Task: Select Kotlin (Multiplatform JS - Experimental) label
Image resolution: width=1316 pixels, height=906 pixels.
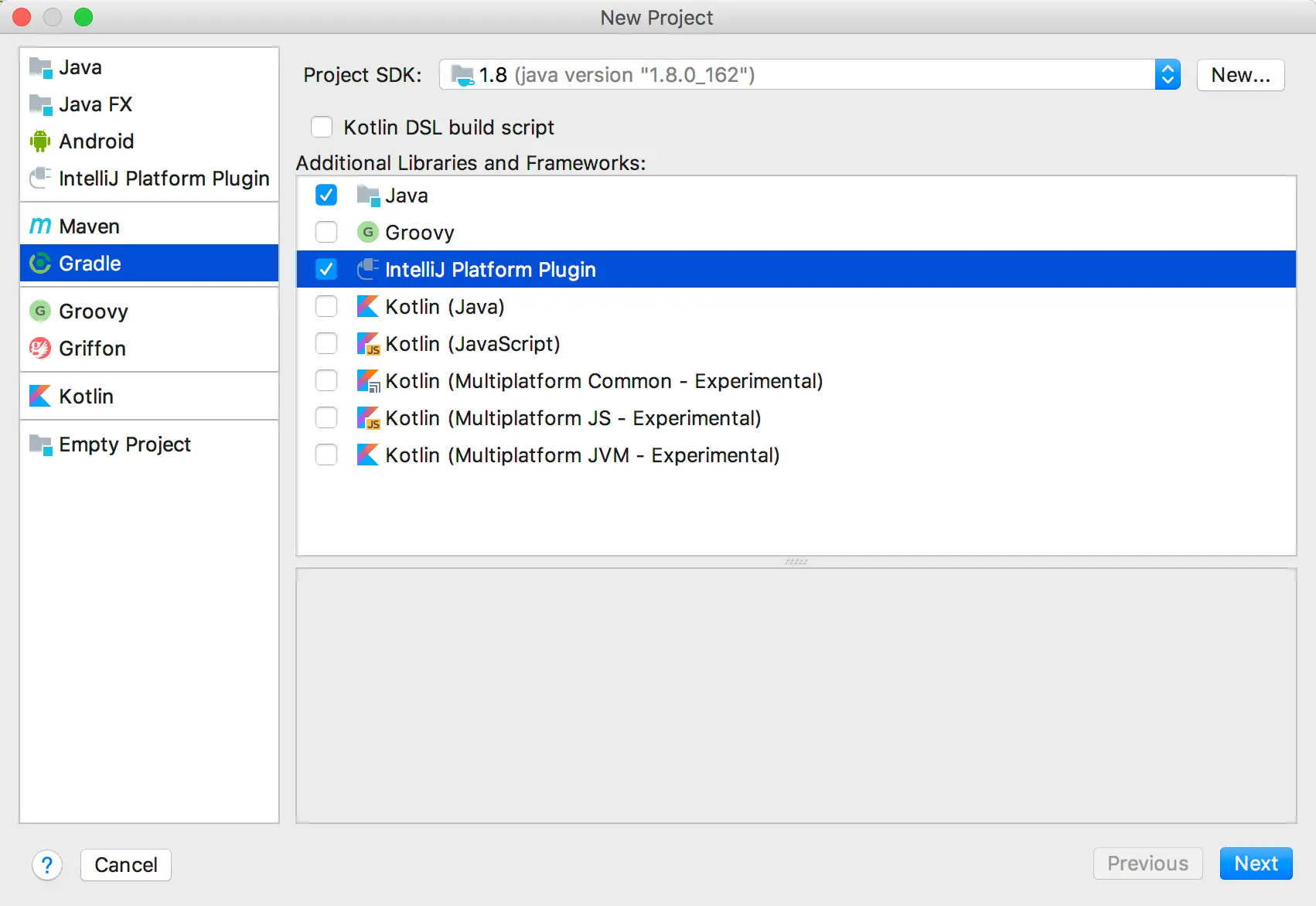Action: (573, 418)
